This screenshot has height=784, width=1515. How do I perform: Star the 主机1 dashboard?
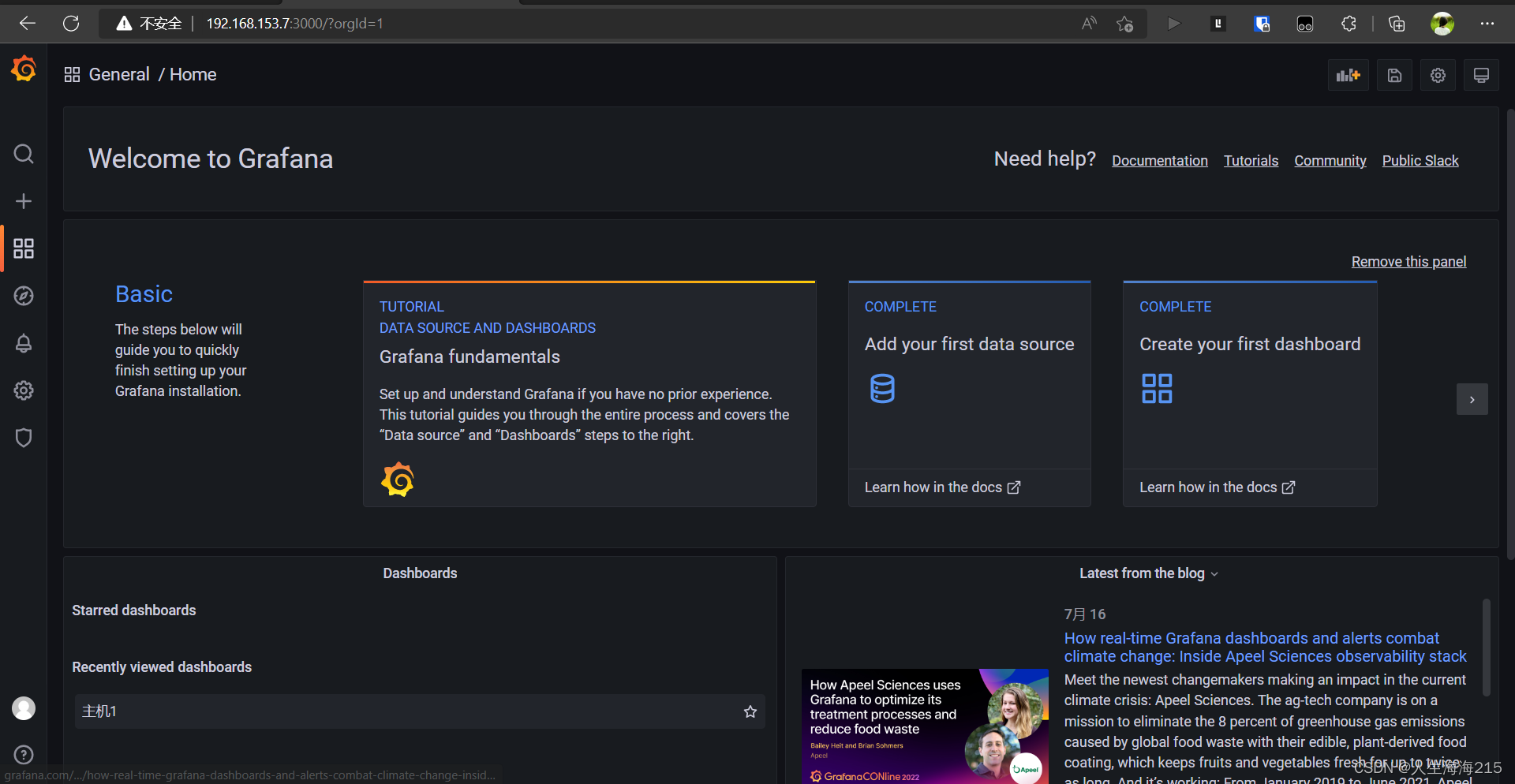click(x=750, y=711)
